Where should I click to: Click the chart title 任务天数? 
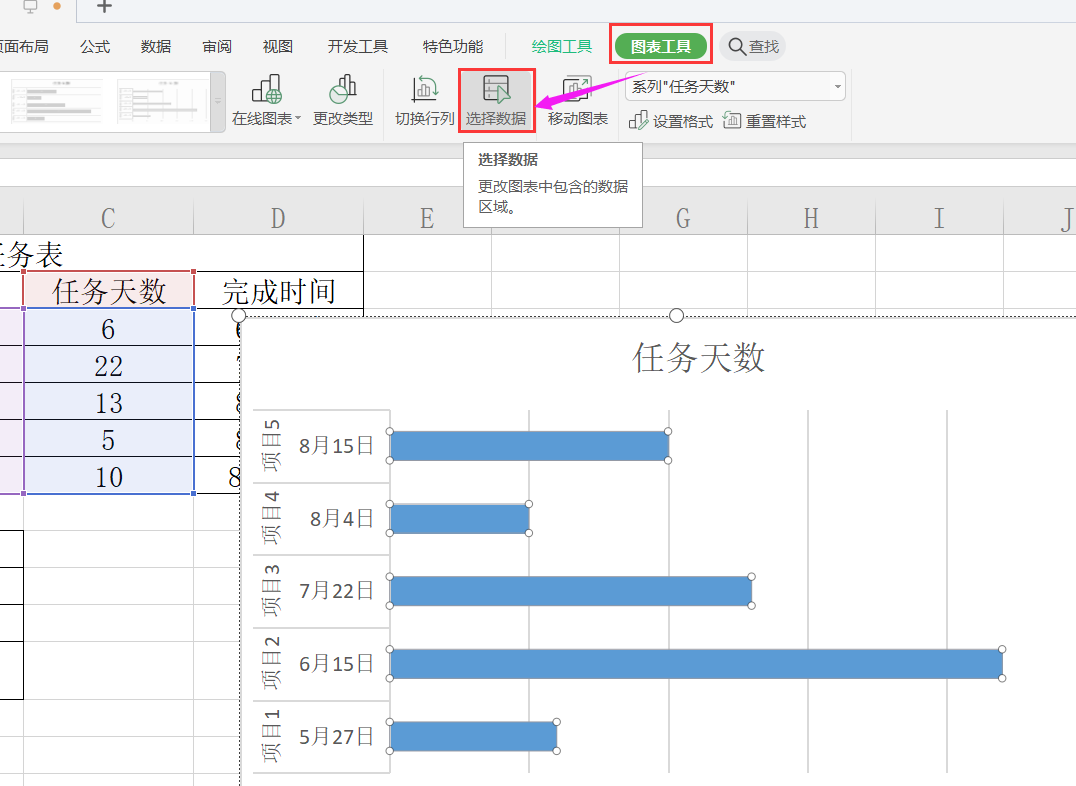click(x=698, y=358)
